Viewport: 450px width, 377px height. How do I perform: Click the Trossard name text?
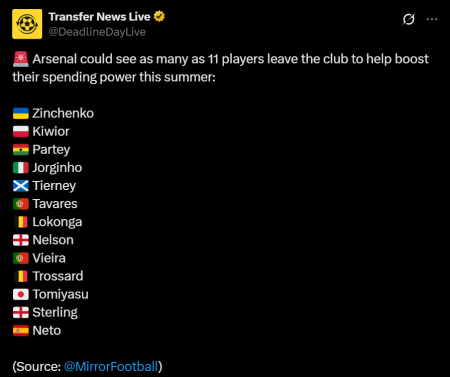click(x=58, y=276)
